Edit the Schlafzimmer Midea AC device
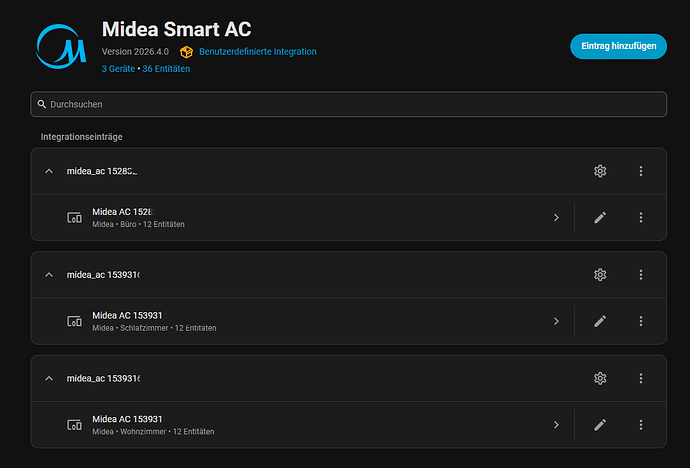 600,321
